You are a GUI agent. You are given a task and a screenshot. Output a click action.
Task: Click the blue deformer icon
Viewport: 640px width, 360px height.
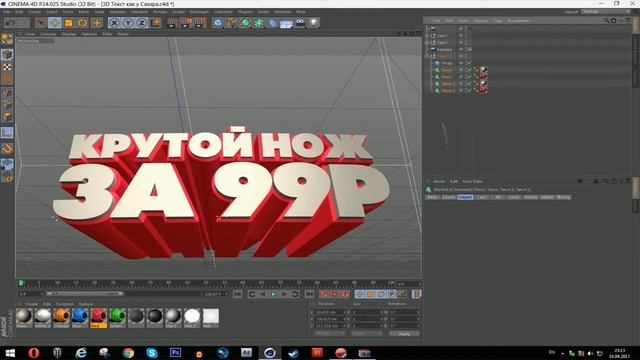click(272, 22)
